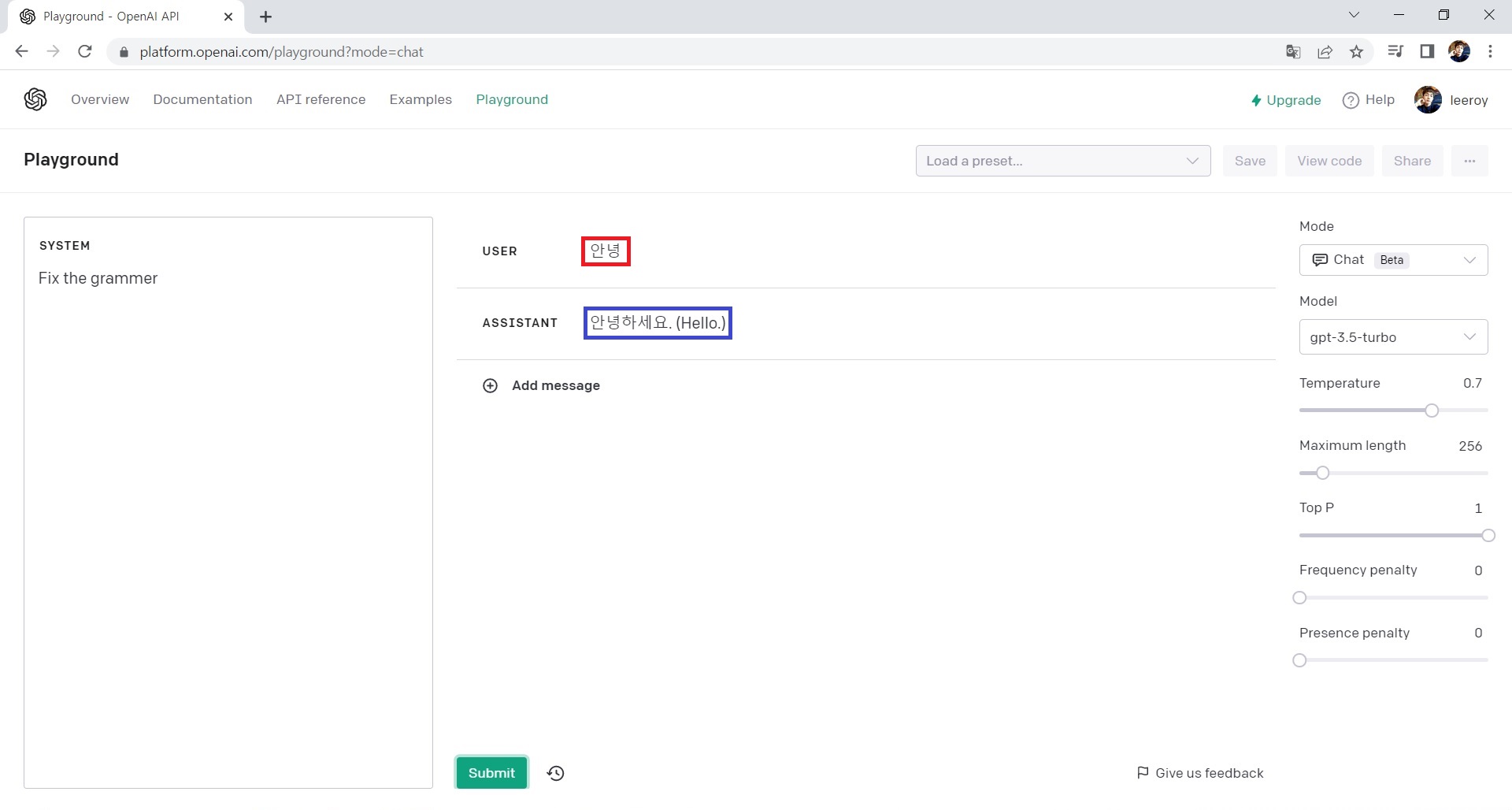Click the Upgrade link

click(1286, 100)
